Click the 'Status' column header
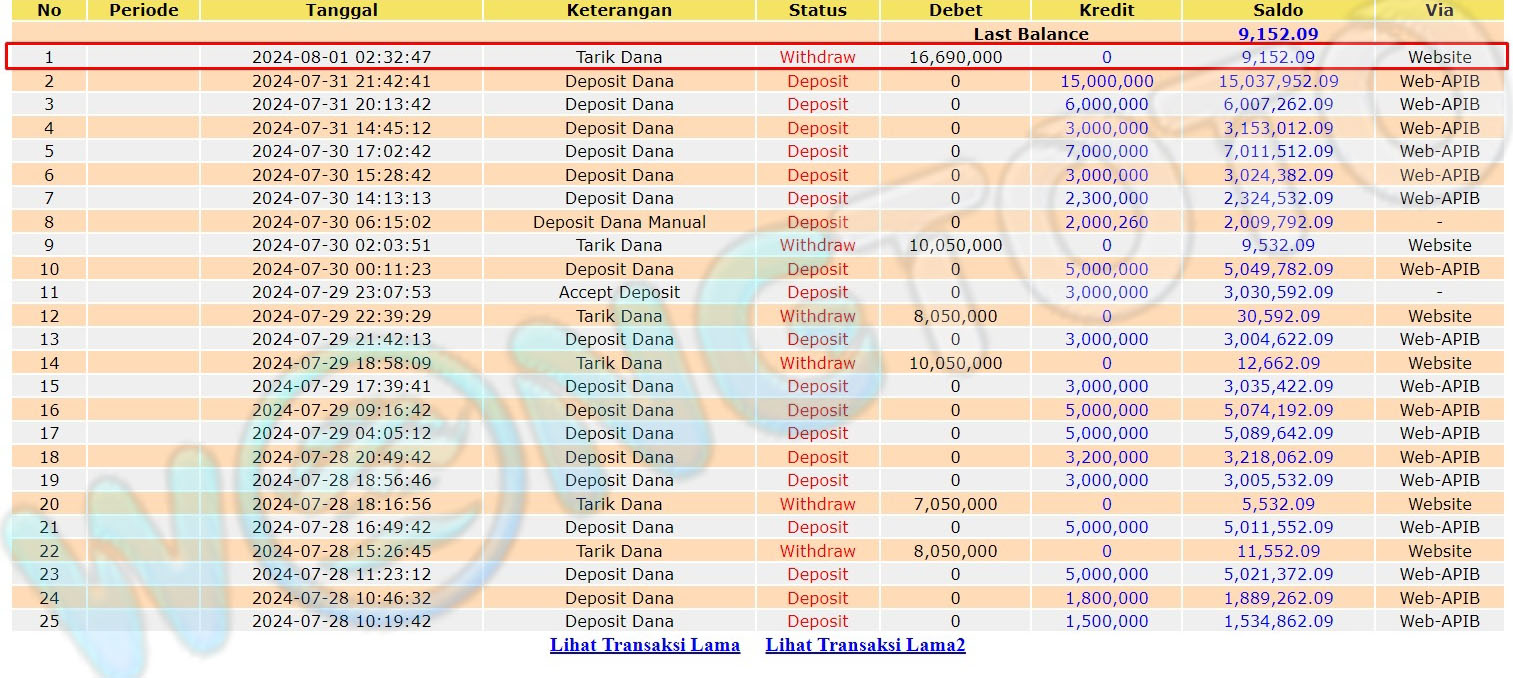This screenshot has width=1513, height=678. pyautogui.click(x=817, y=10)
